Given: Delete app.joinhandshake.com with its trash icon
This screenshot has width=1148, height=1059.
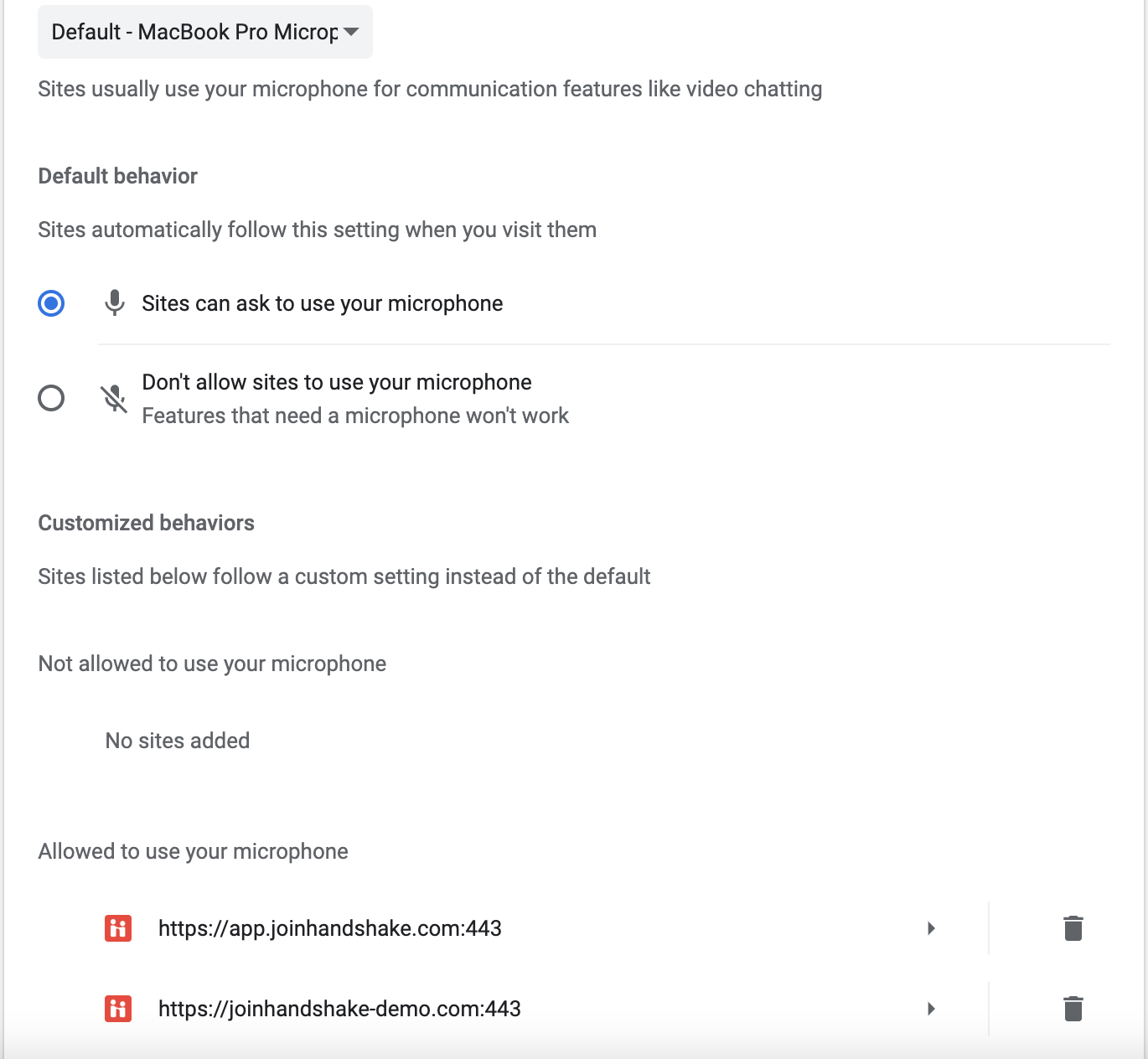Looking at the screenshot, I should (x=1073, y=928).
